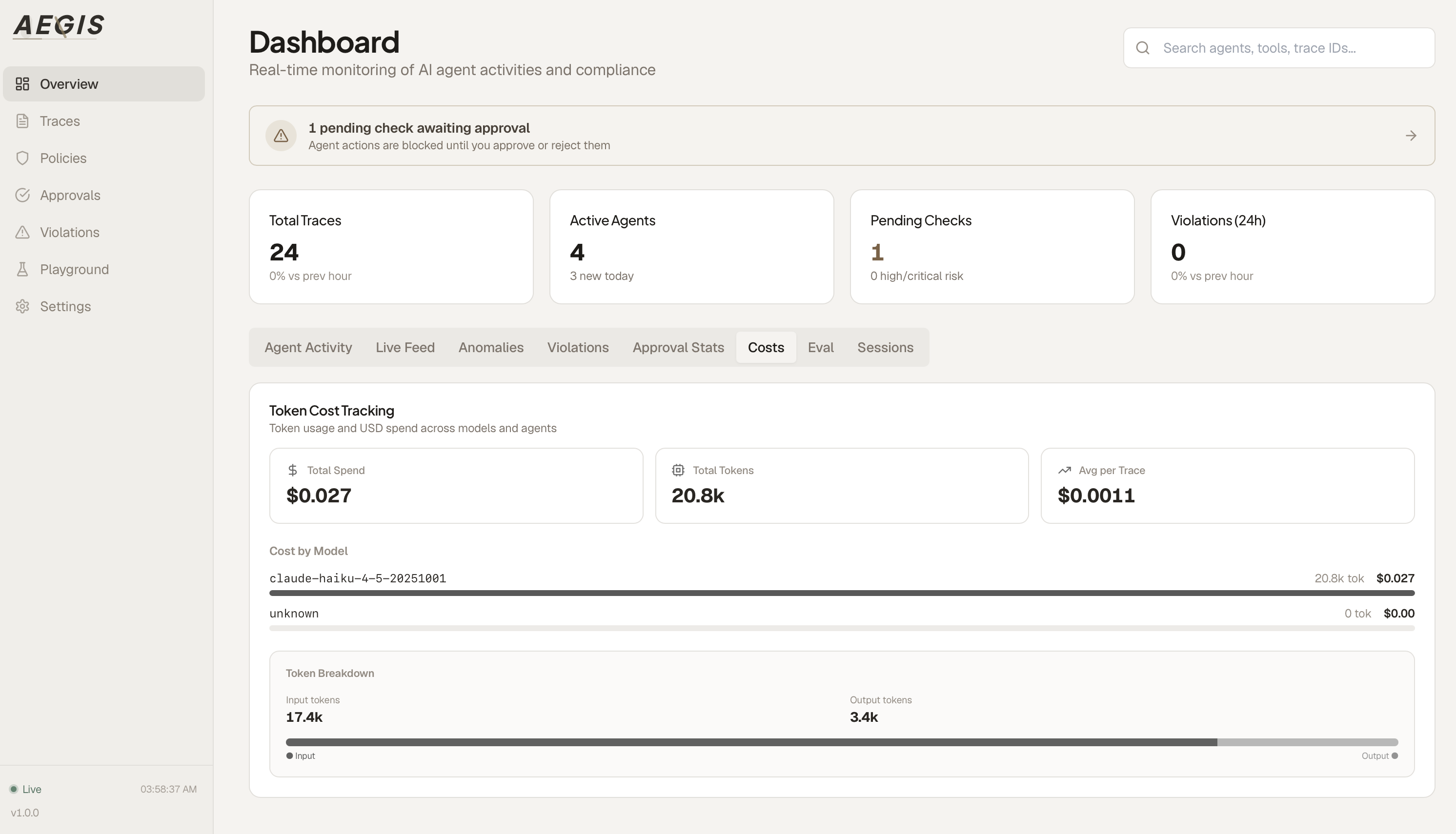The width and height of the screenshot is (1456, 834).
Task: Open Settings with the gear icon
Action: (x=23, y=306)
